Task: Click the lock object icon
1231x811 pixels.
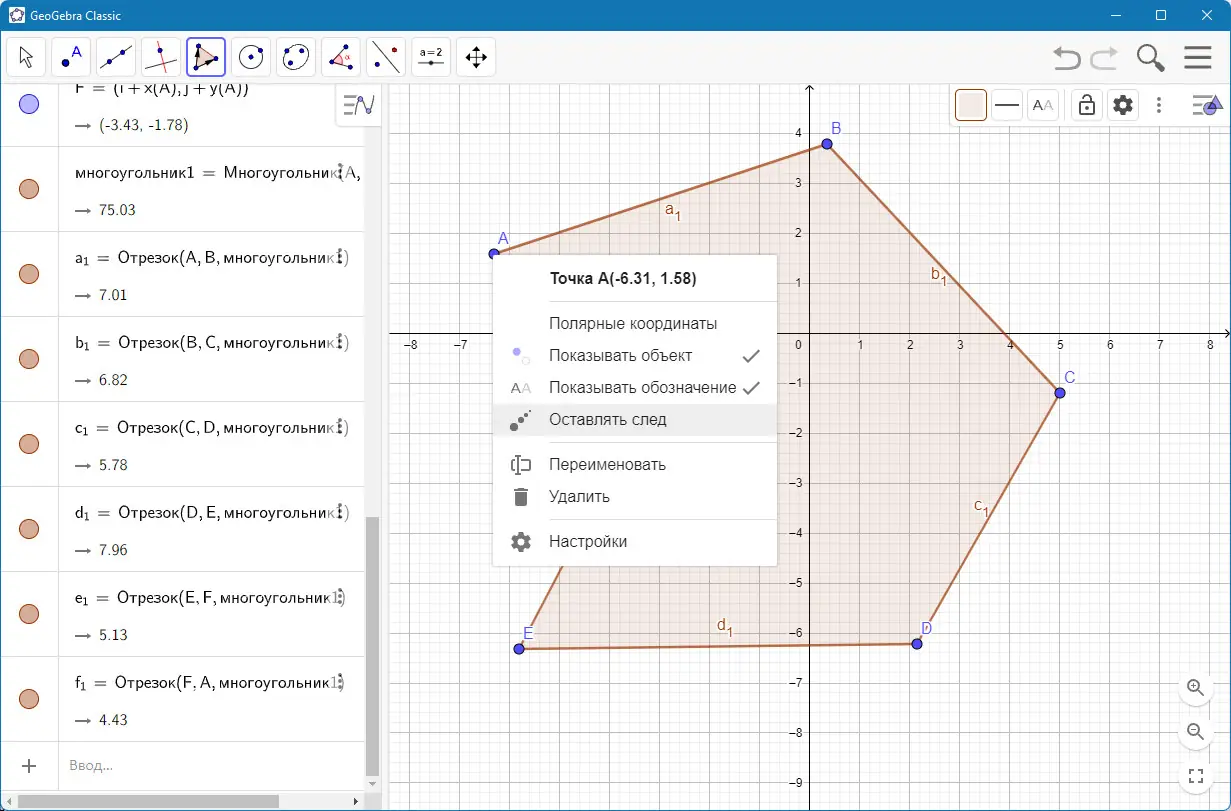Action: [1087, 105]
